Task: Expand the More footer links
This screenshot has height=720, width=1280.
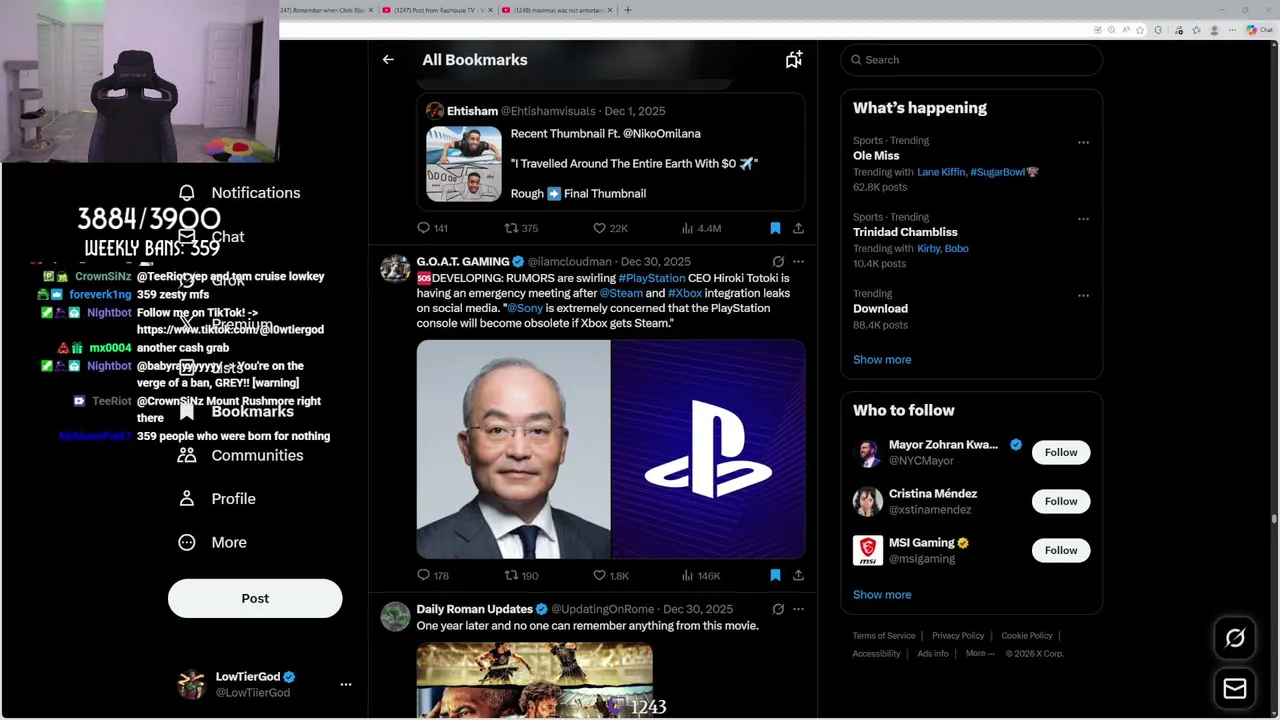Action: point(979,653)
